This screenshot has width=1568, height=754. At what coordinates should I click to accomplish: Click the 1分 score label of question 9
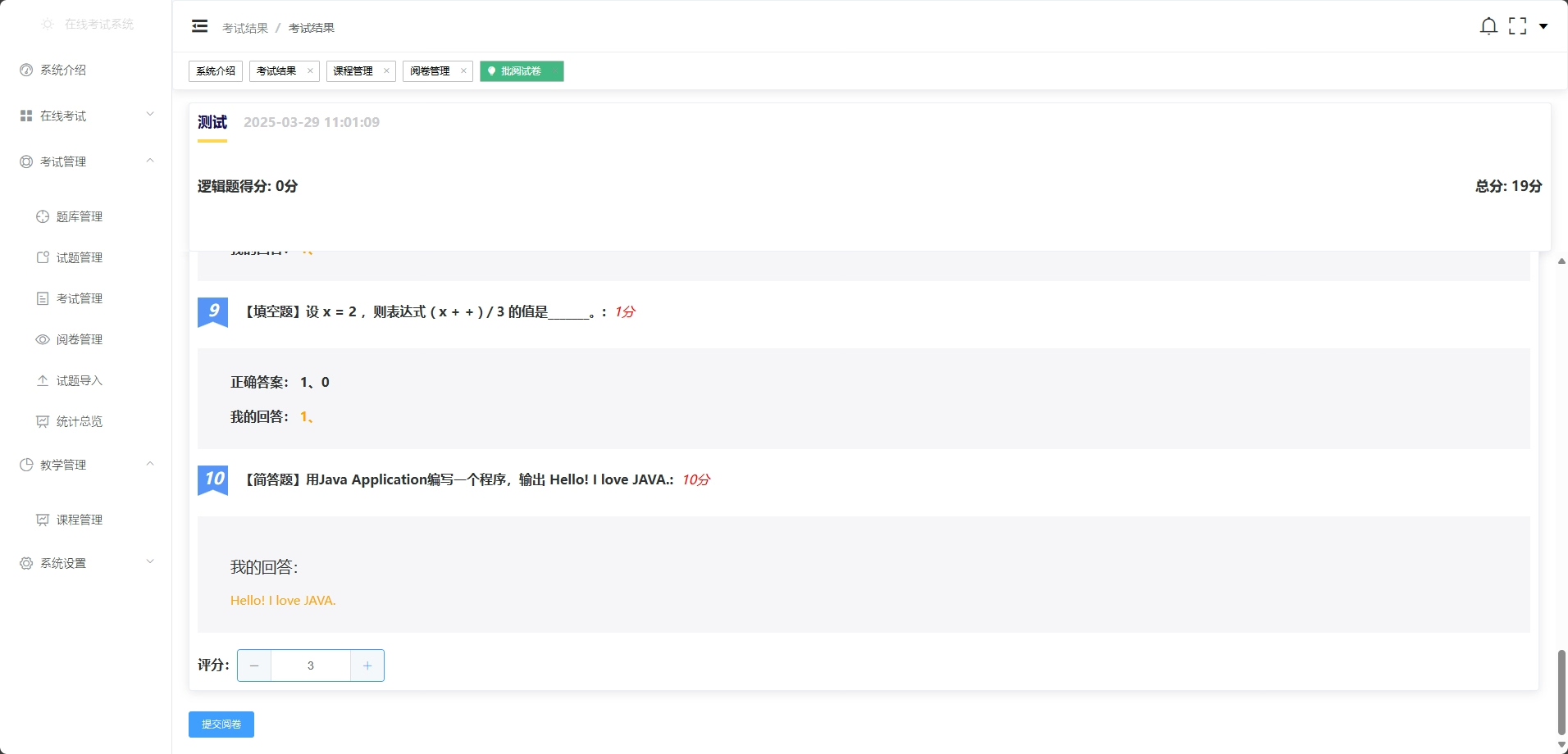[625, 312]
